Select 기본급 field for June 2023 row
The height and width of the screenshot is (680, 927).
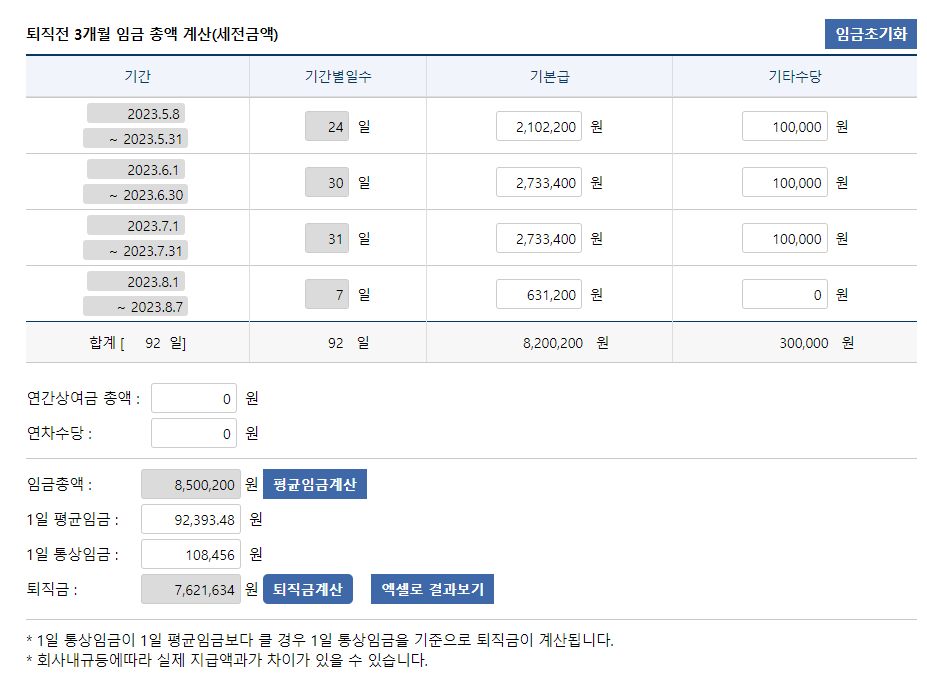pyautogui.click(x=539, y=183)
